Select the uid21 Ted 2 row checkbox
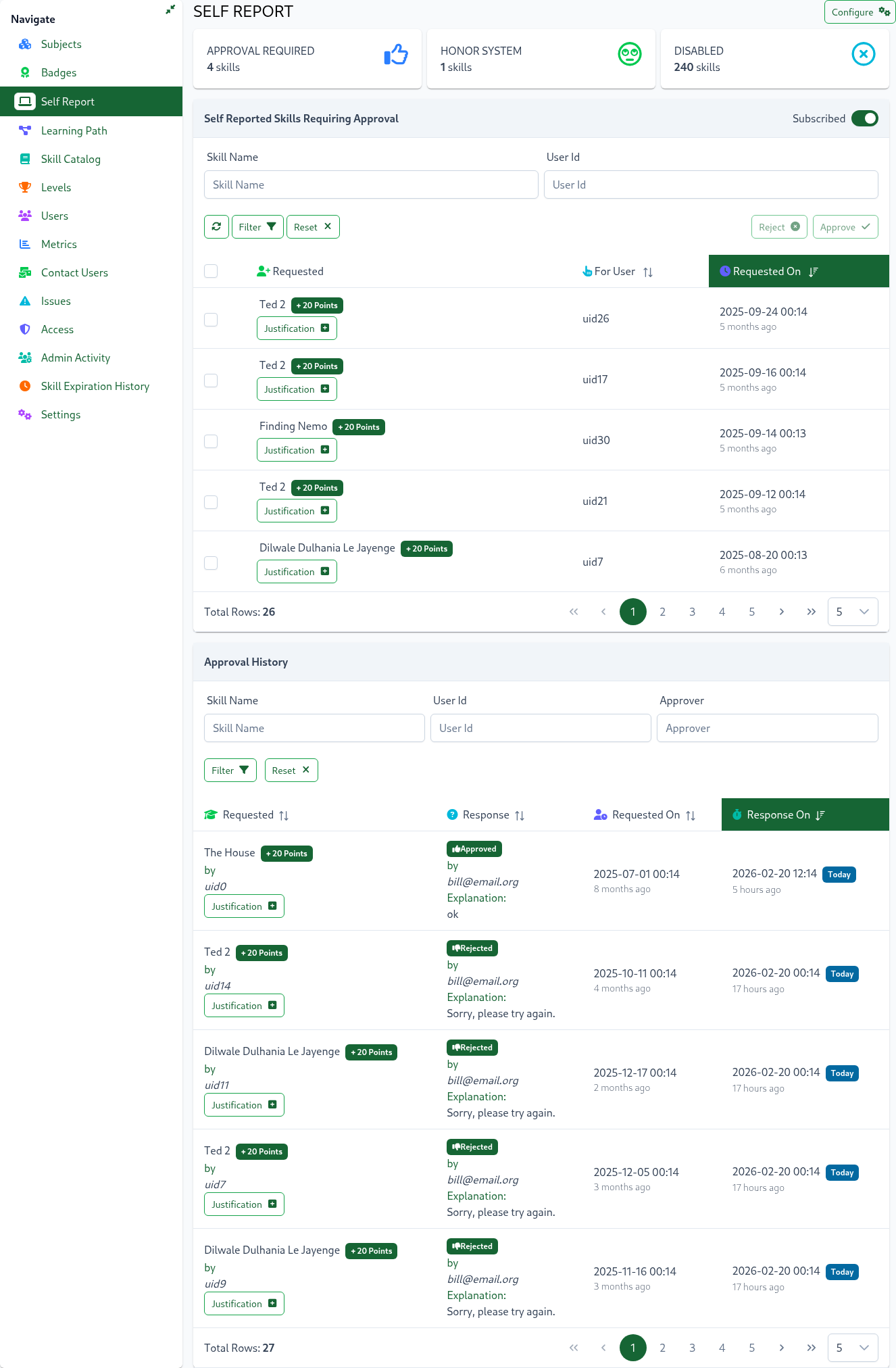 [211, 502]
